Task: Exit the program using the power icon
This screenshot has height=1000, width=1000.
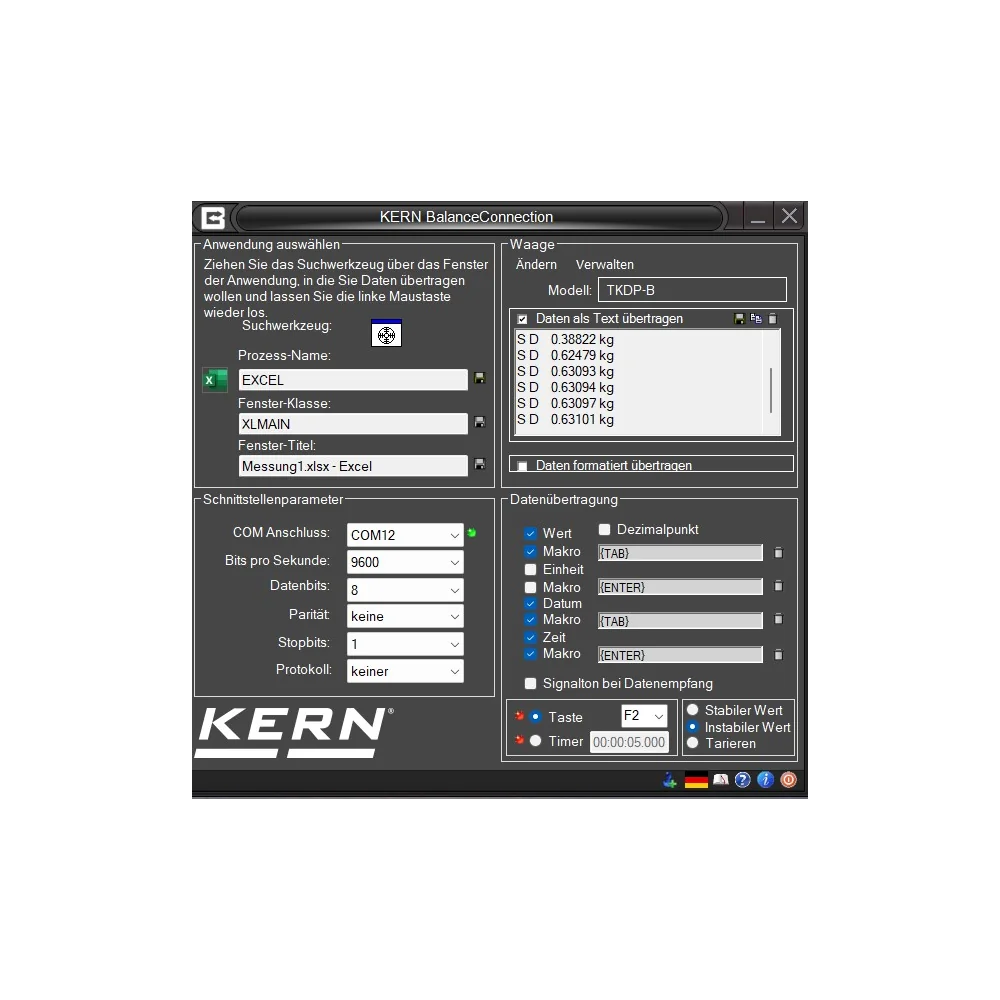Action: [788, 779]
